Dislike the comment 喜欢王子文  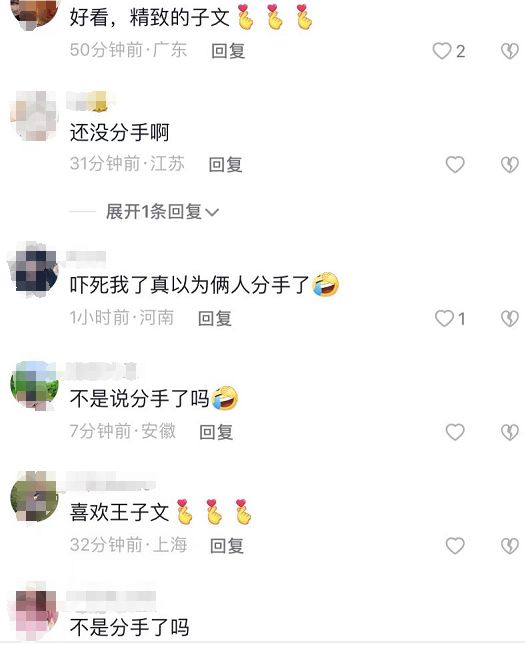[x=509, y=546]
